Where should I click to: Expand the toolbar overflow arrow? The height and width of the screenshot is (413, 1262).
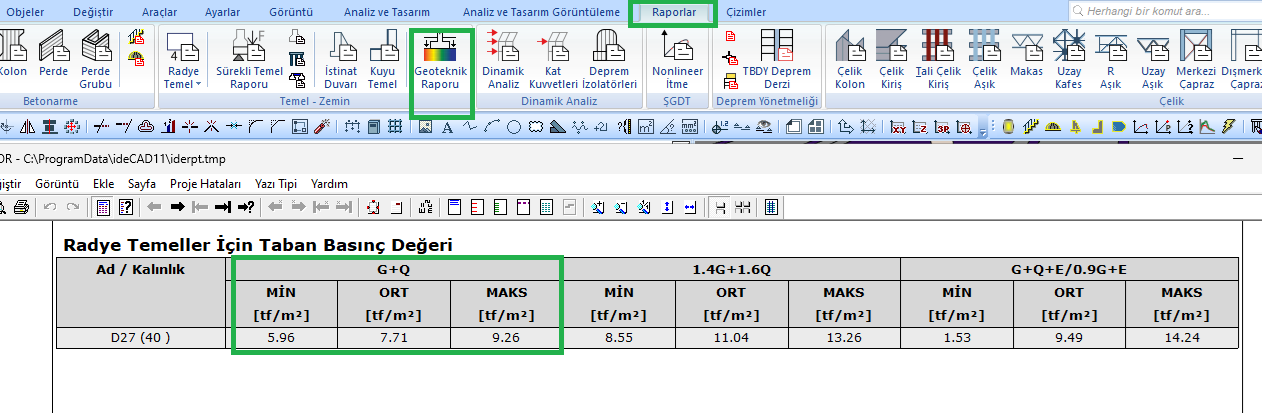pyautogui.click(x=982, y=131)
